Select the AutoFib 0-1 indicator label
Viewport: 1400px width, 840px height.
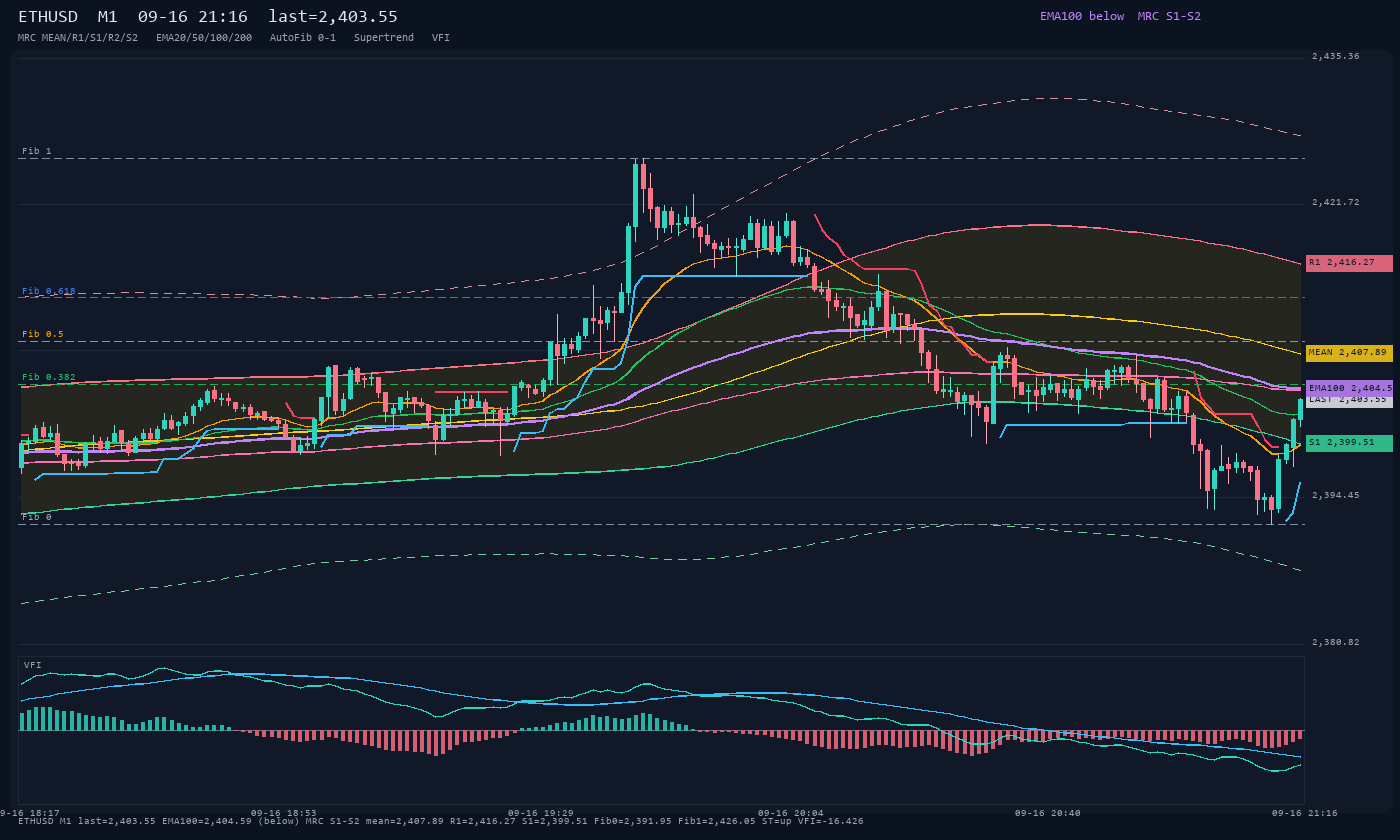pyautogui.click(x=303, y=37)
